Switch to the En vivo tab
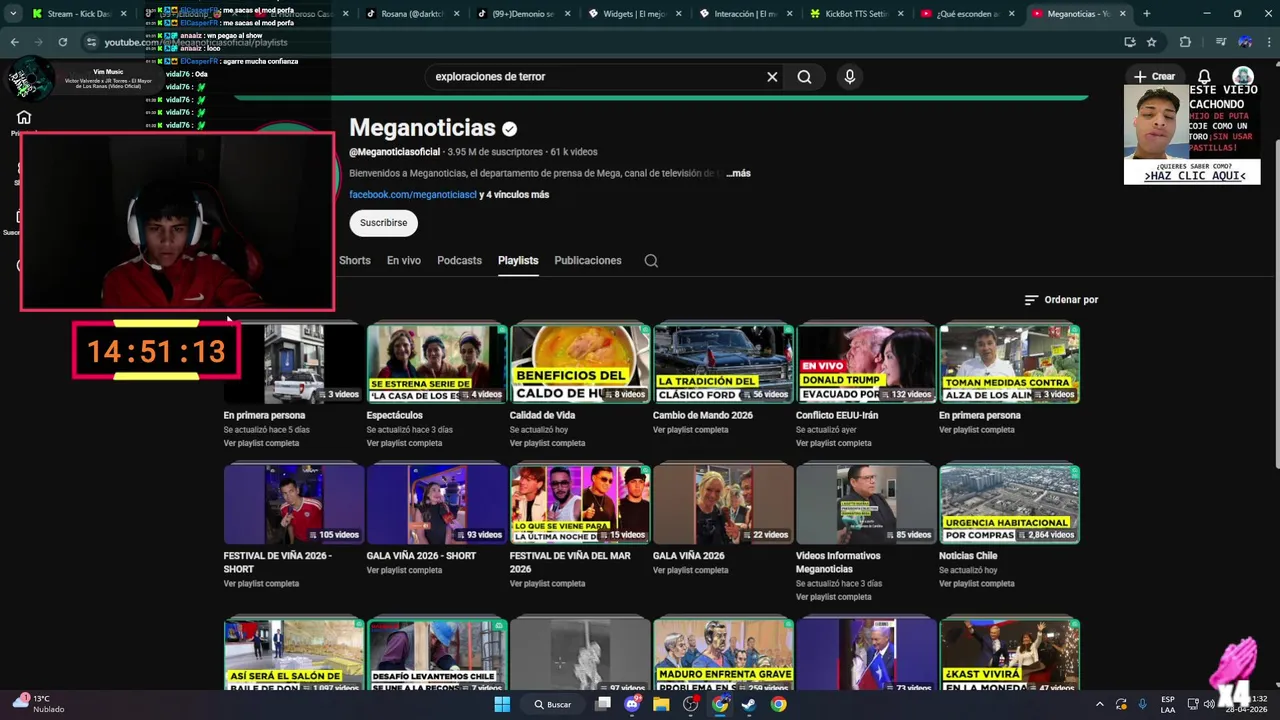Screen dimensions: 1280x720 (x=404, y=261)
